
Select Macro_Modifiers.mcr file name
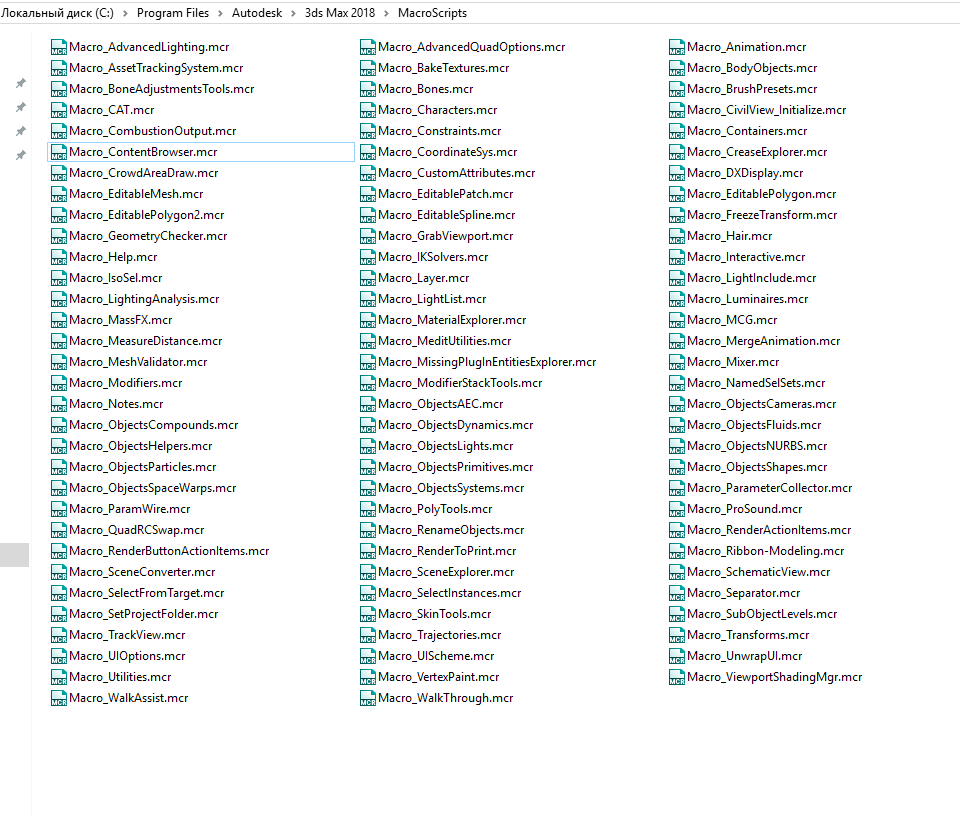[126, 383]
